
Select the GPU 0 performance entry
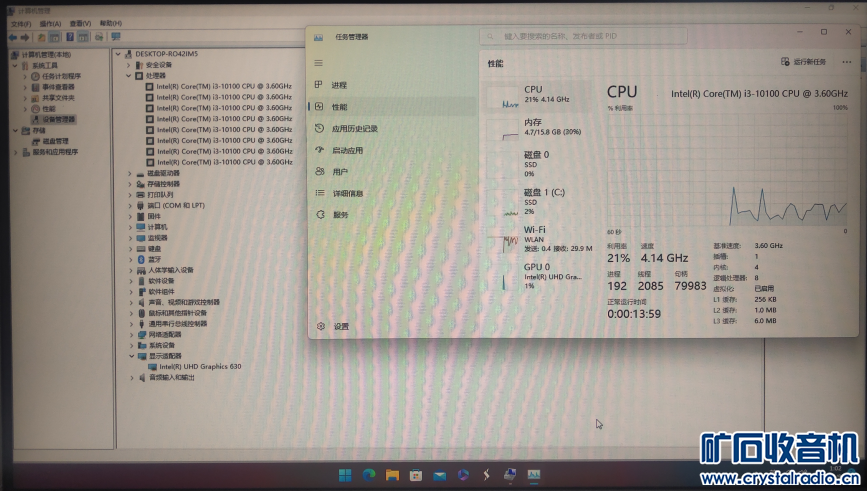coord(537,275)
